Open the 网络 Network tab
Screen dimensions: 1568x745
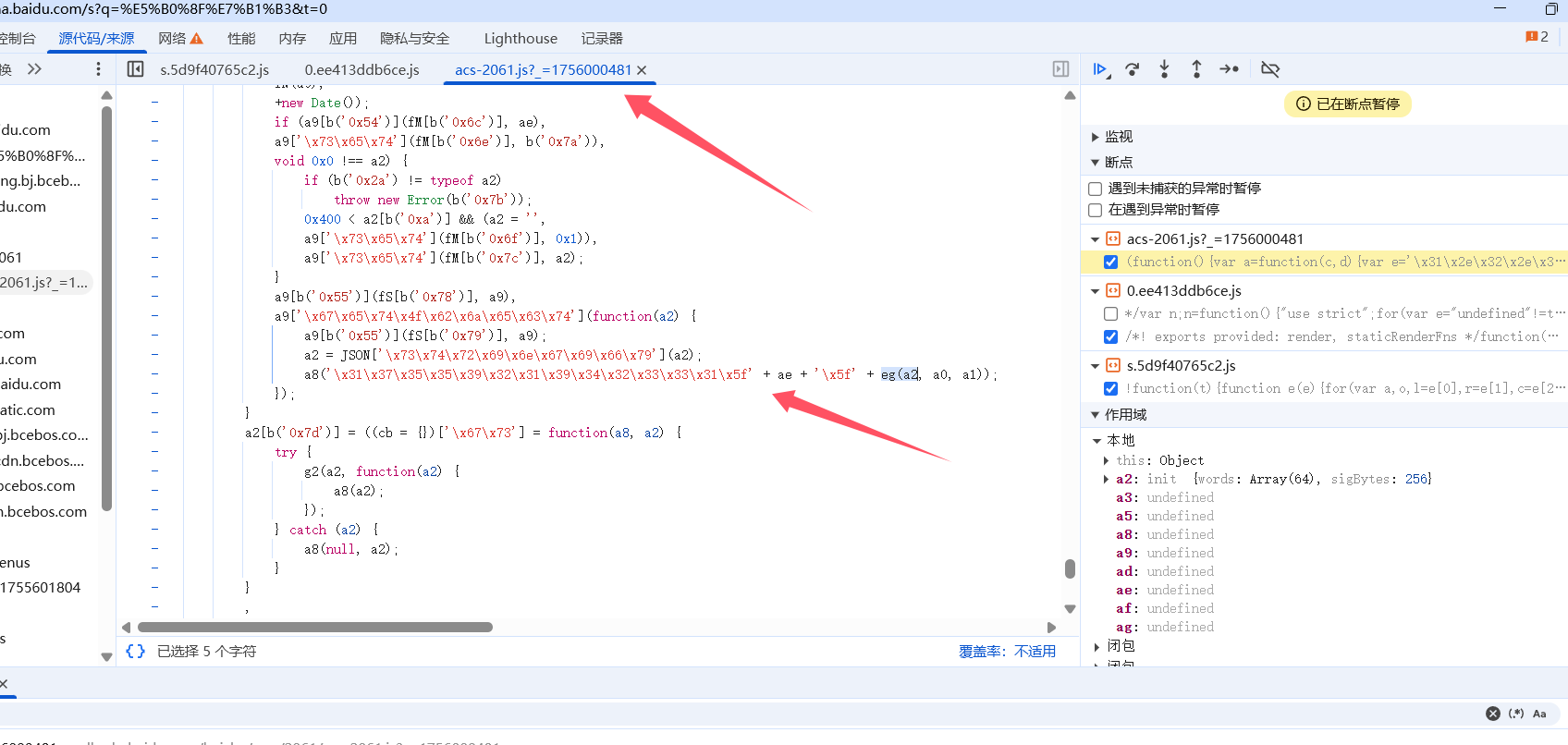click(x=172, y=39)
